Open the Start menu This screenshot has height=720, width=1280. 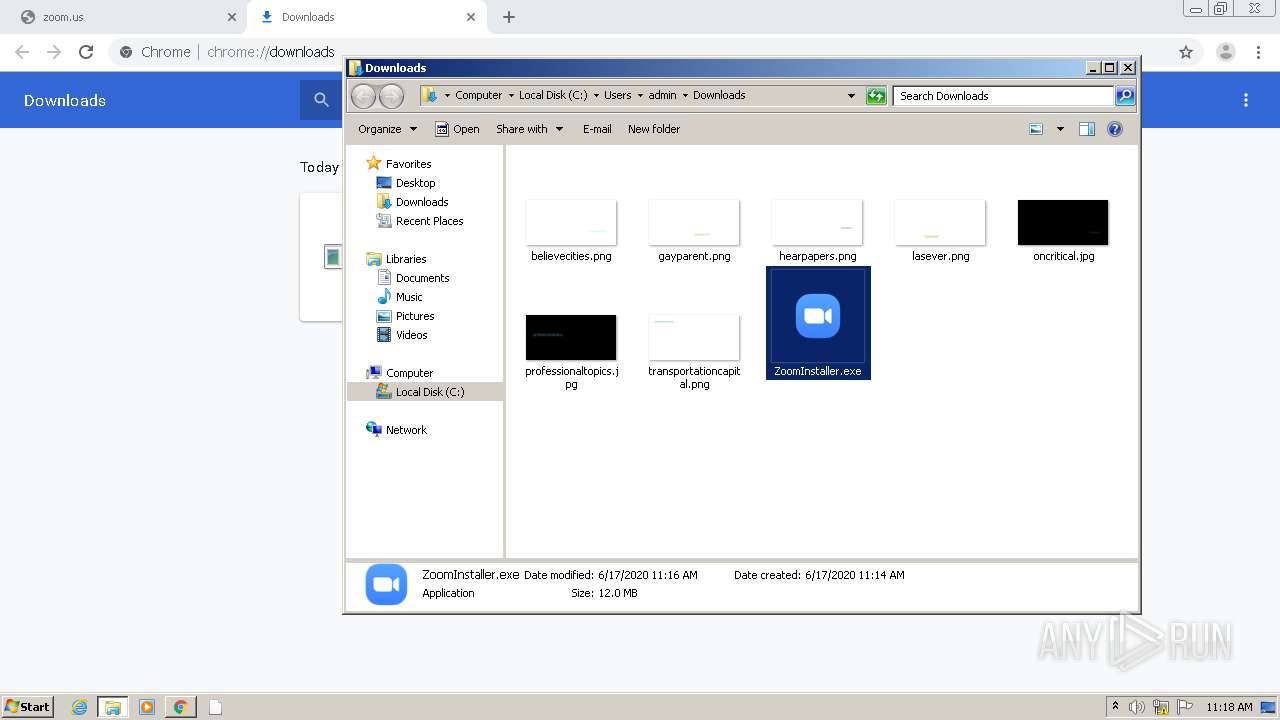coord(28,706)
